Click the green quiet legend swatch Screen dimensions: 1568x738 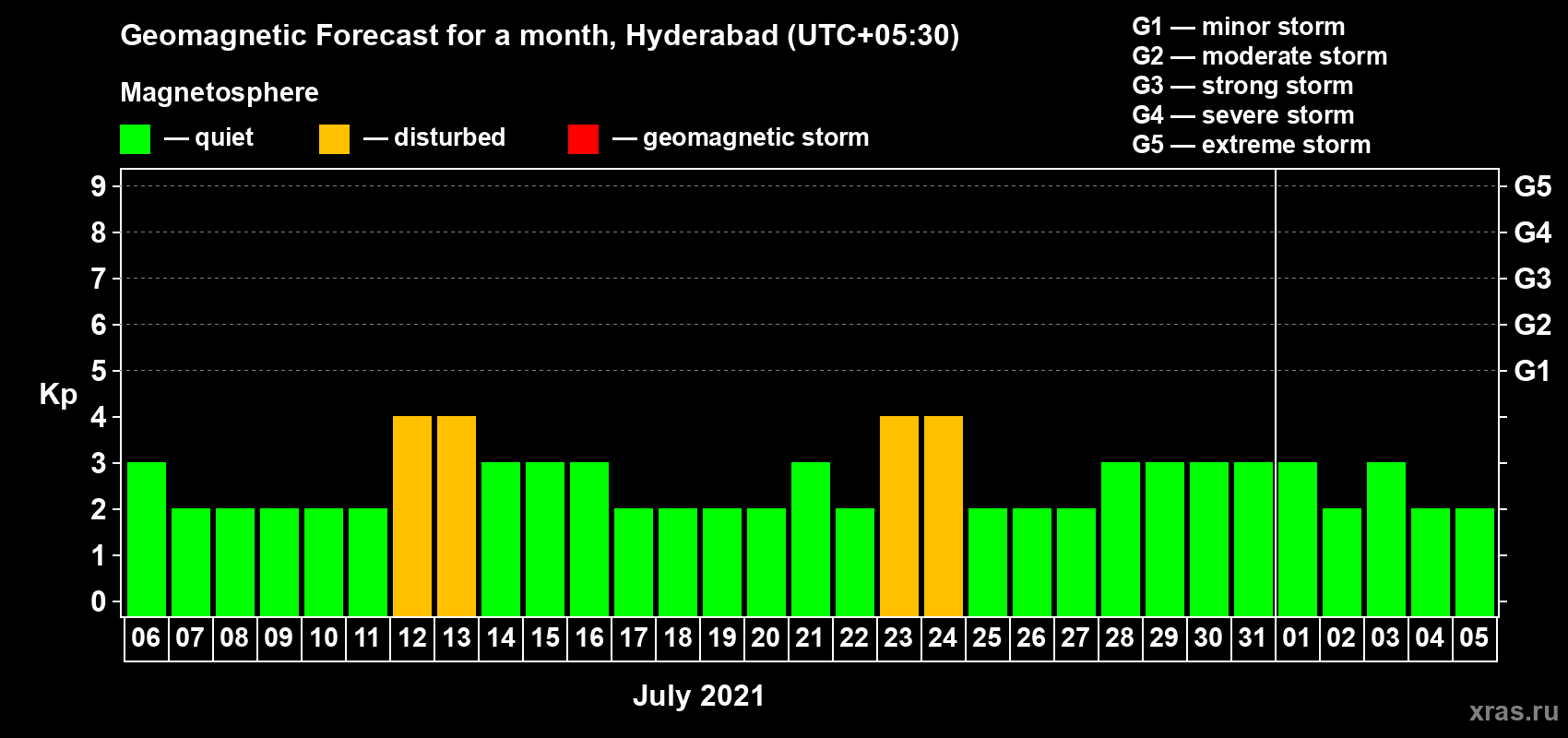[x=135, y=139]
